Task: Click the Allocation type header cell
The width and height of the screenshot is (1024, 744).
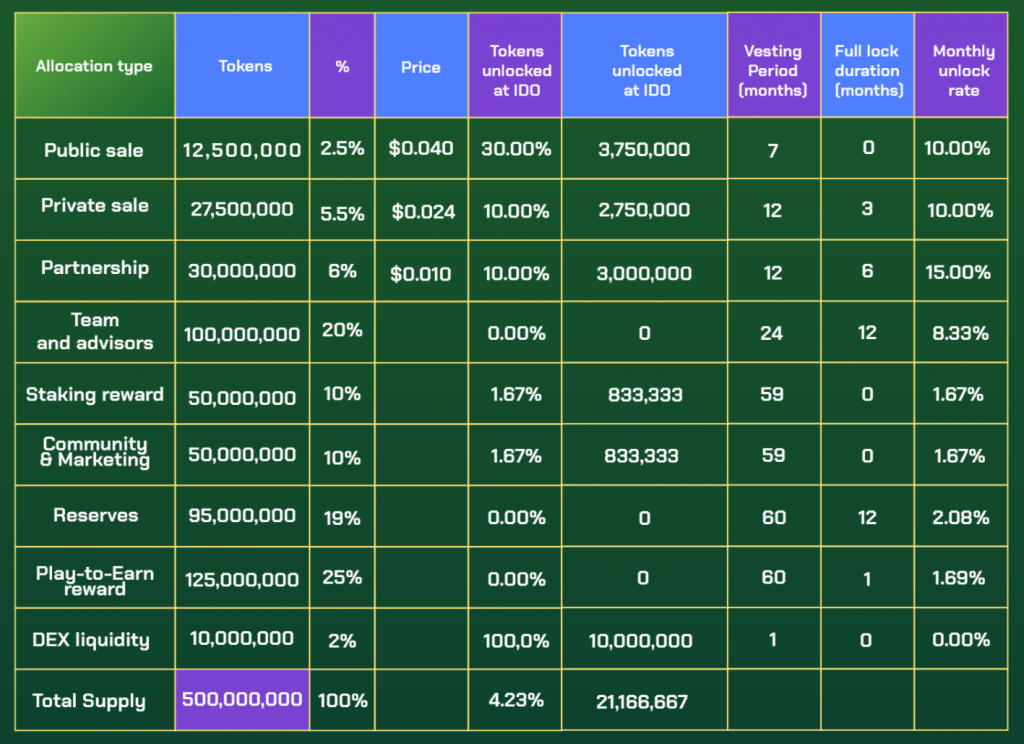Action: pos(94,66)
